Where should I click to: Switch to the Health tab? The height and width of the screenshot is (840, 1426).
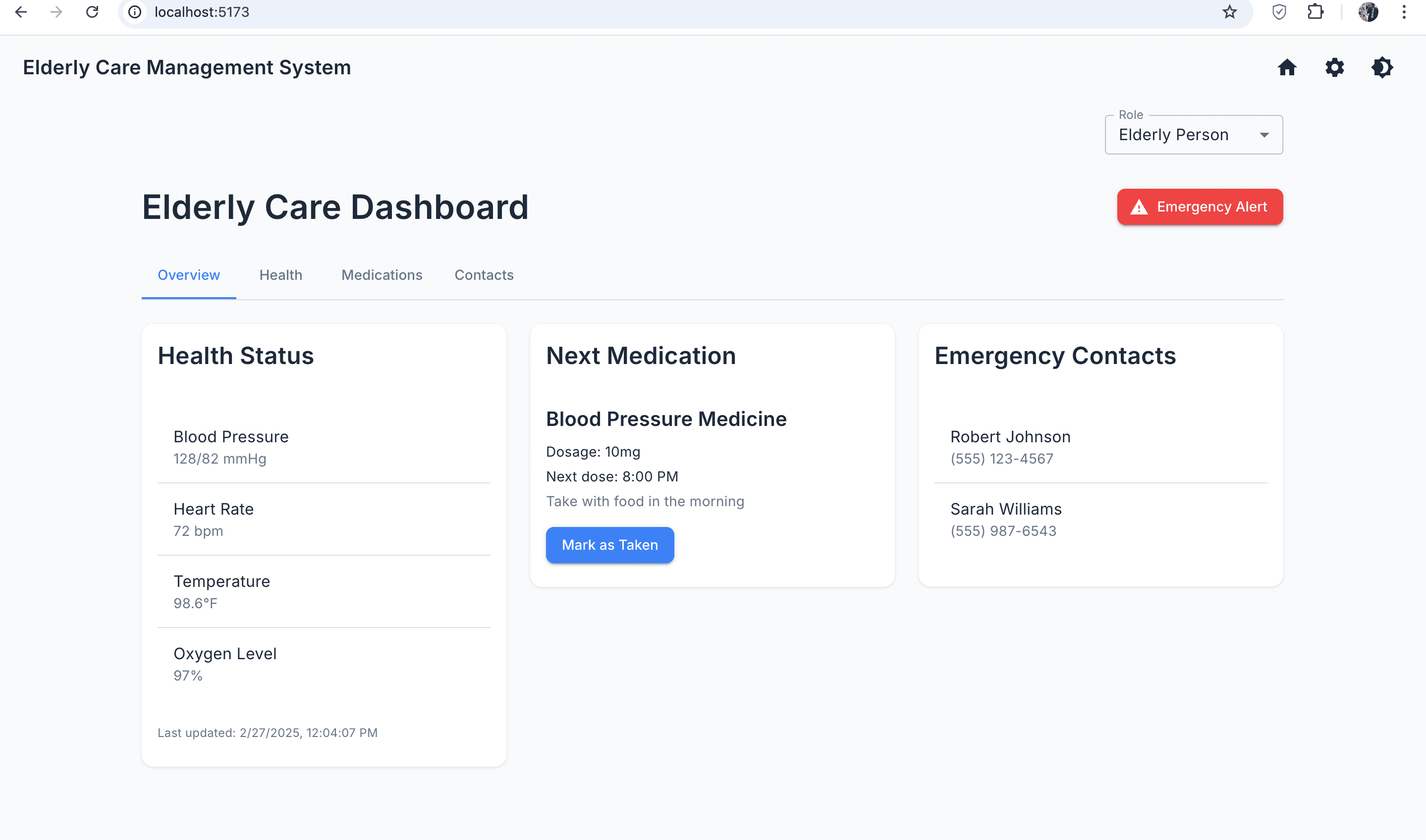pos(281,275)
